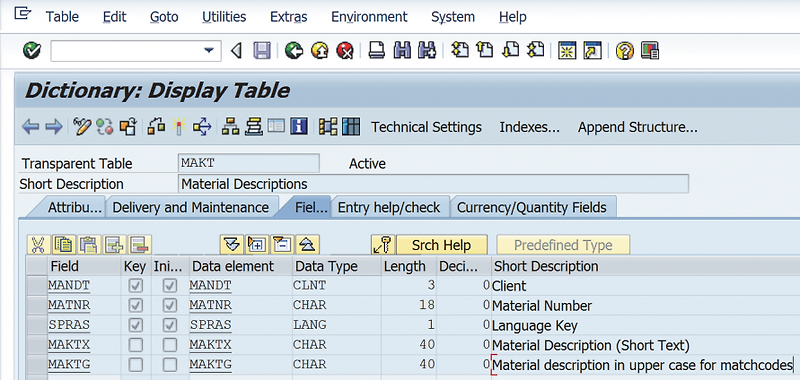
Task: Click the Cut scissors icon above the fields table
Action: (x=38, y=245)
